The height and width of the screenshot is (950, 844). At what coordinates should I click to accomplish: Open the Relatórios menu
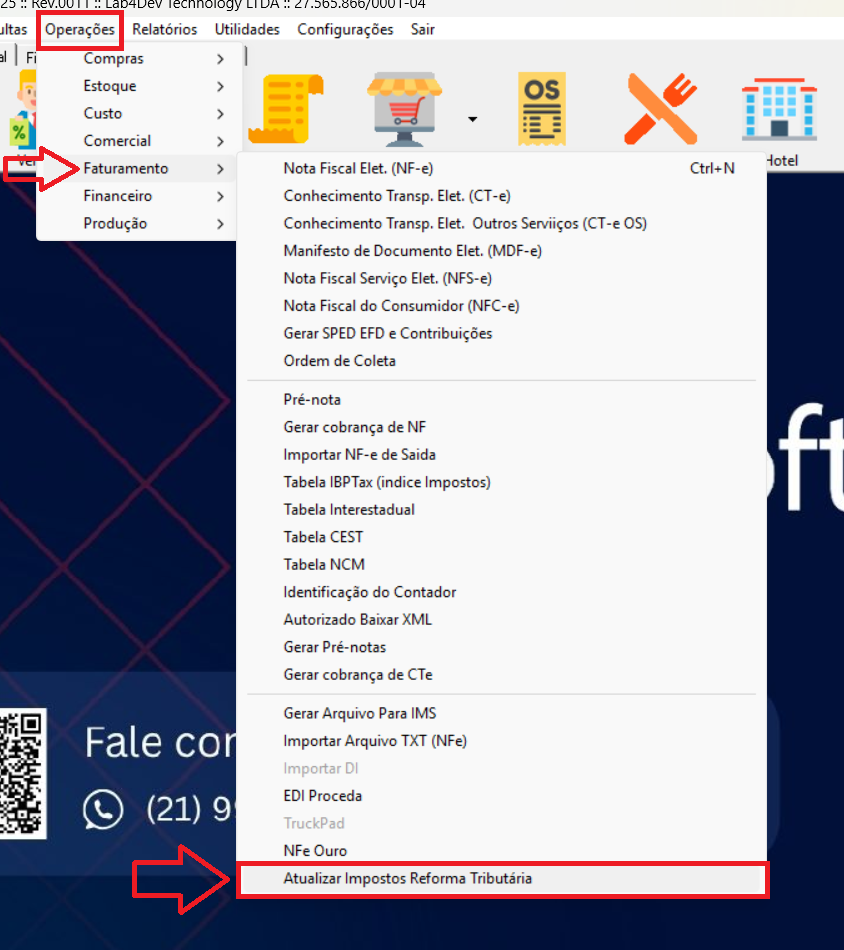(164, 29)
